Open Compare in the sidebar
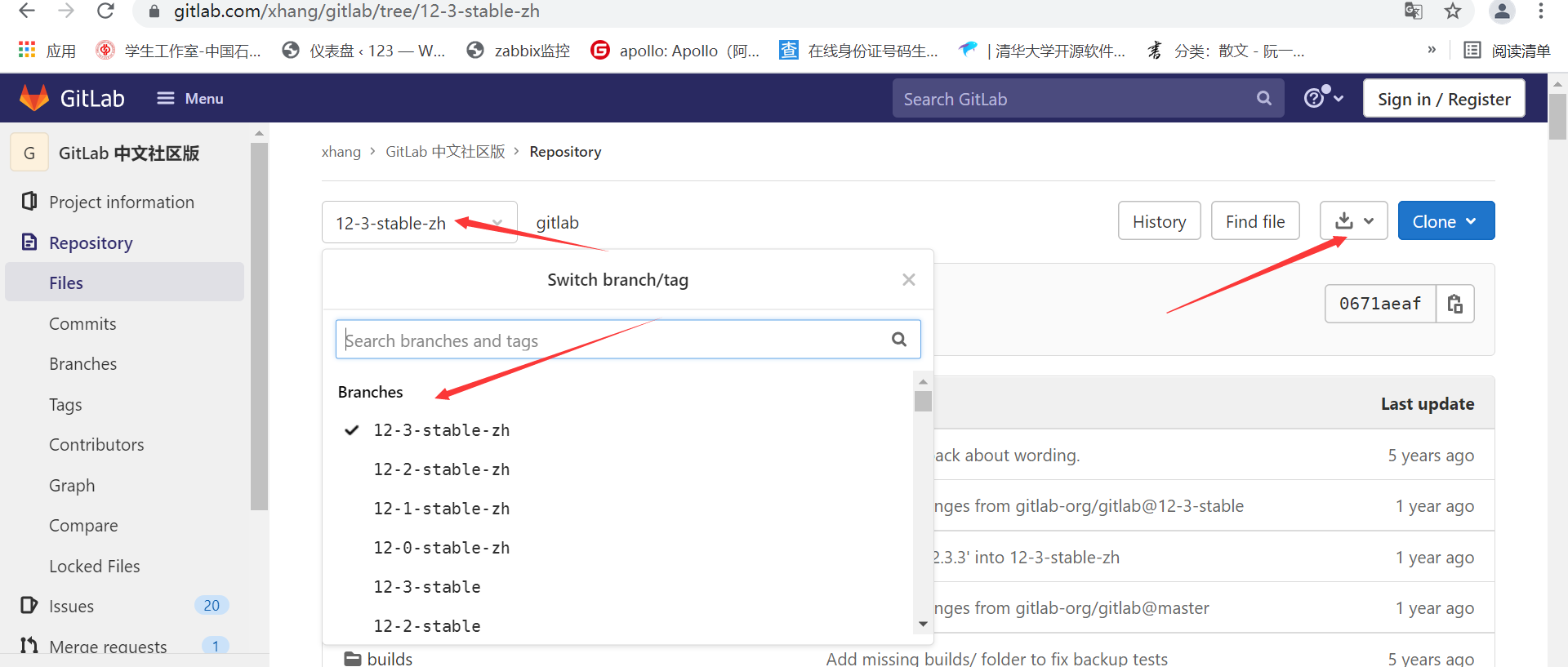 83,525
